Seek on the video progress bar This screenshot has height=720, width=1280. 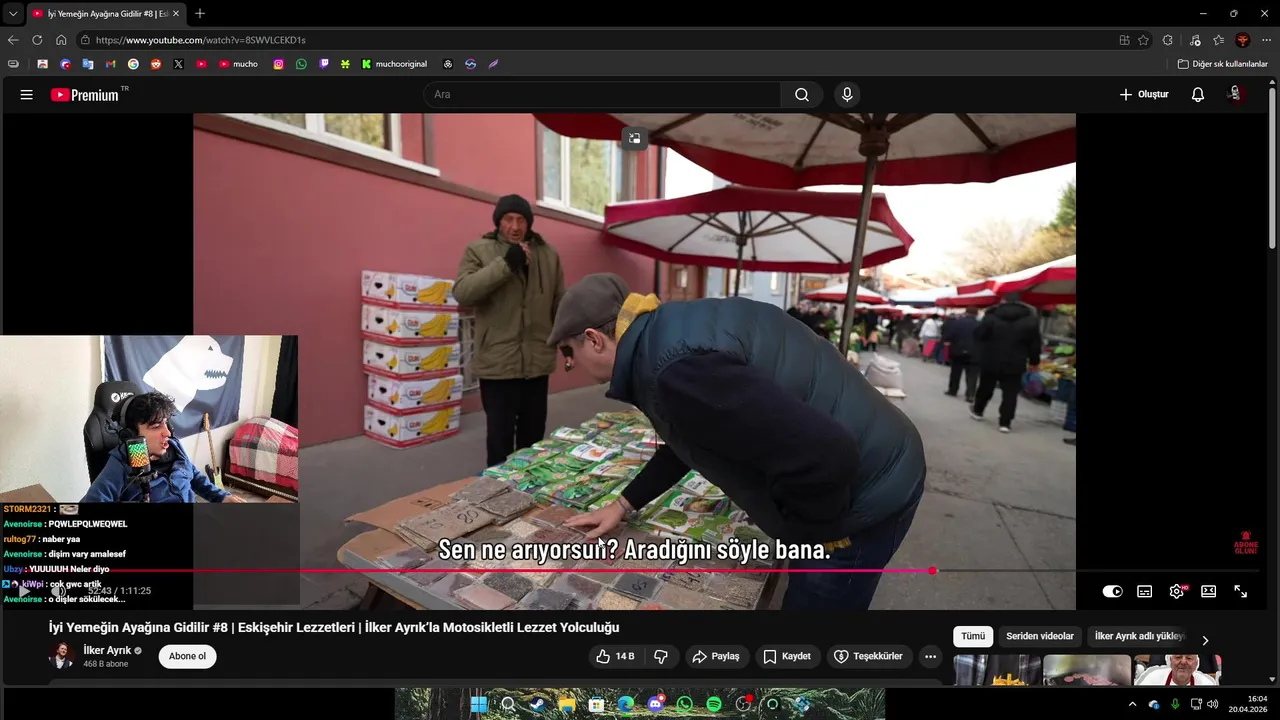(634, 571)
